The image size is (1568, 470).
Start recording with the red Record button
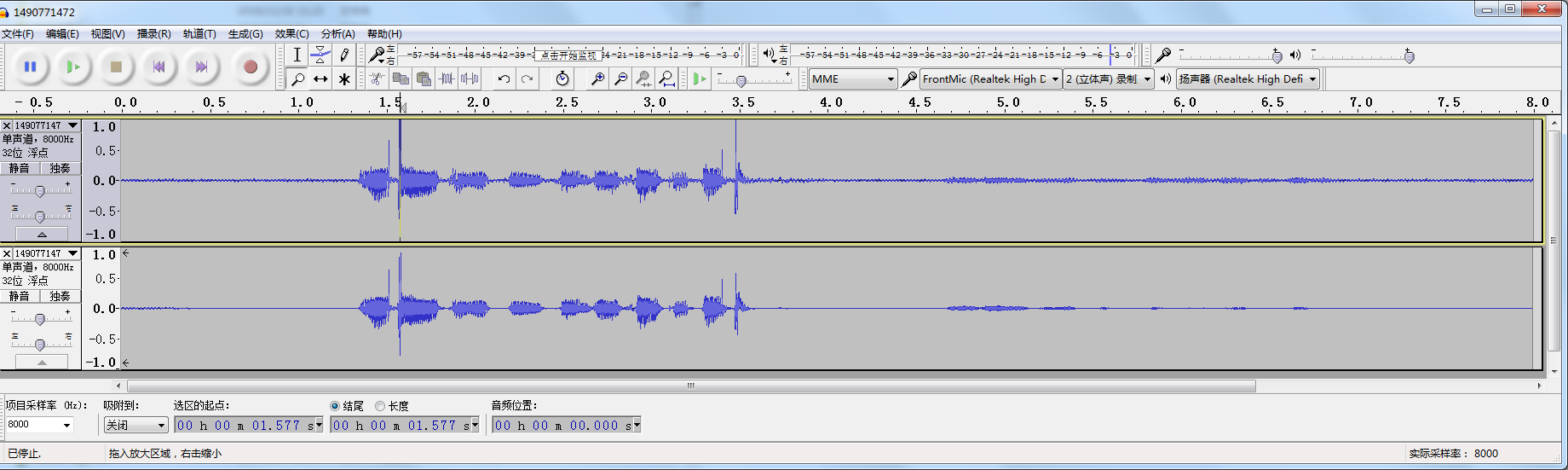pyautogui.click(x=250, y=67)
